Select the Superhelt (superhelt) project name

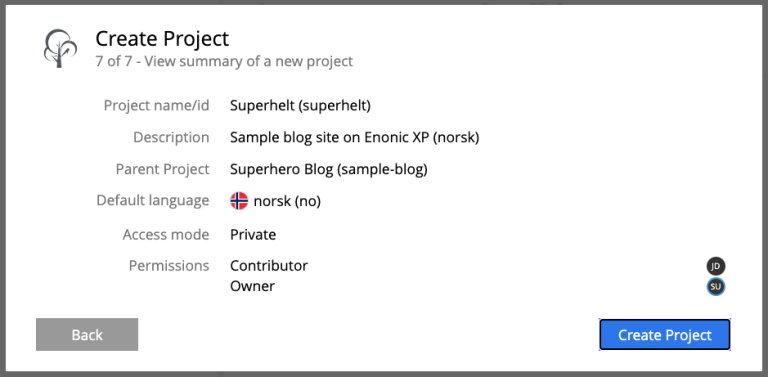[300, 105]
